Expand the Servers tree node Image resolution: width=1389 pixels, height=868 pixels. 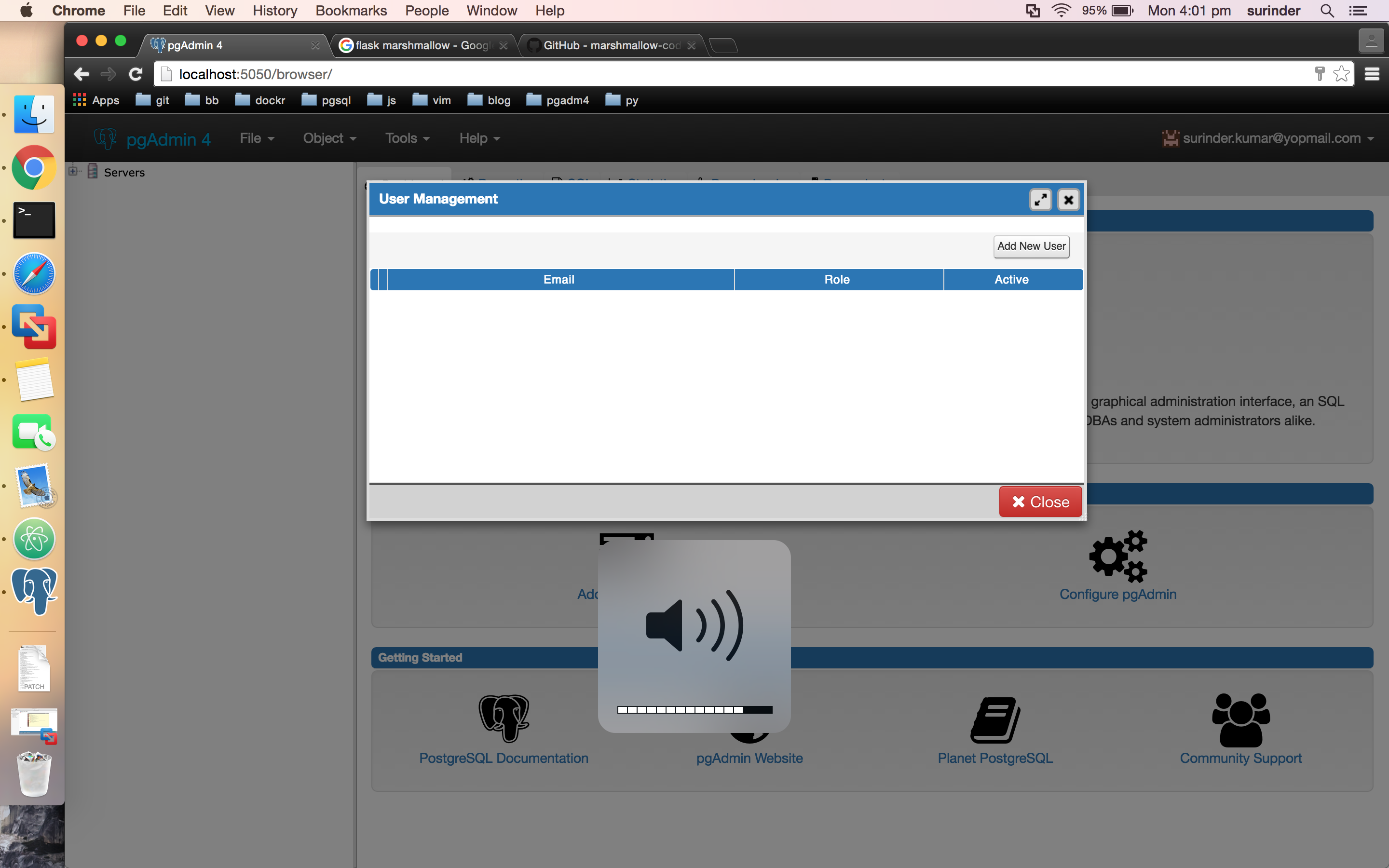click(73, 171)
